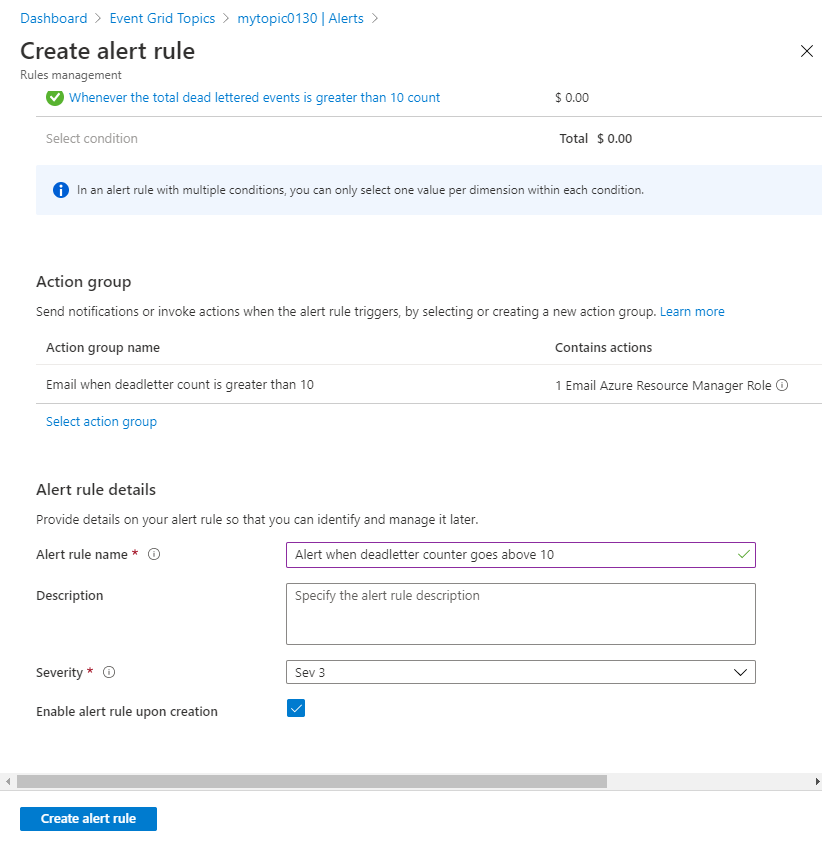
Task: Click the Email Azure Resource Manager Role info icon
Action: tap(782, 385)
